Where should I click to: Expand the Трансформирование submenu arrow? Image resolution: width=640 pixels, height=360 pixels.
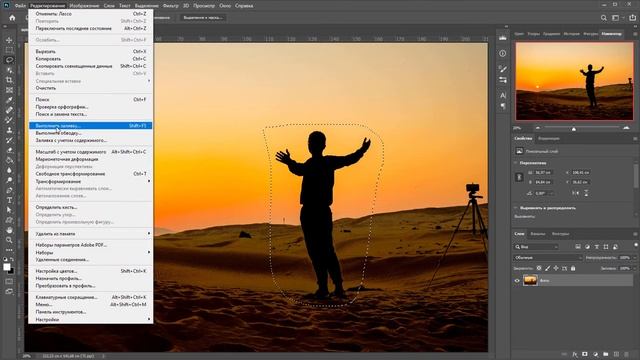click(x=149, y=181)
